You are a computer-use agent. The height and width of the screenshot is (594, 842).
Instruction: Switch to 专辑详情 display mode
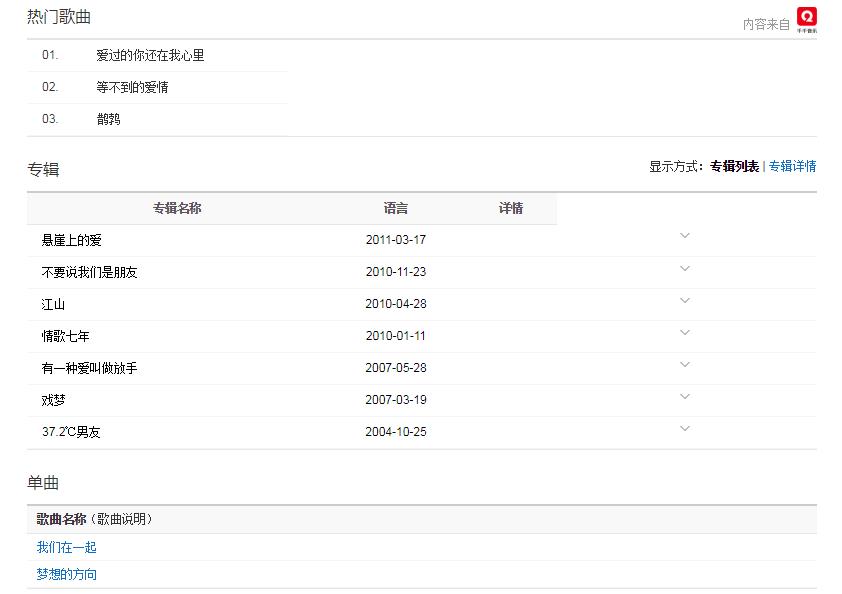click(x=792, y=167)
